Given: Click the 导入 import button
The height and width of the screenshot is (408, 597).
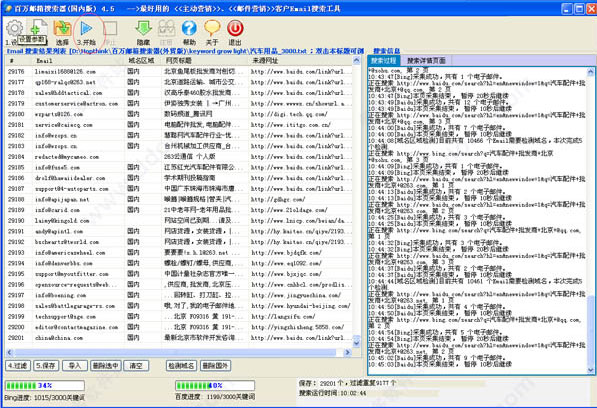Looking at the screenshot, I should (75, 366).
